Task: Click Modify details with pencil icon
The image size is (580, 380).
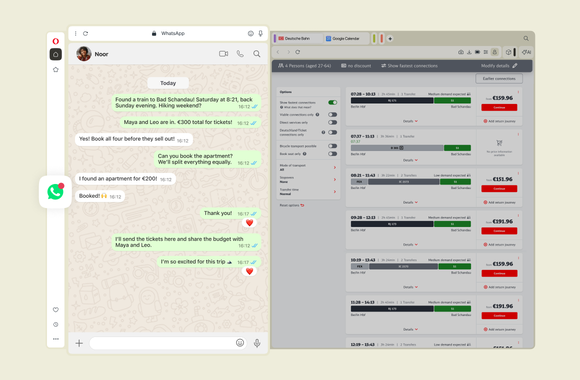Action: [x=499, y=65]
